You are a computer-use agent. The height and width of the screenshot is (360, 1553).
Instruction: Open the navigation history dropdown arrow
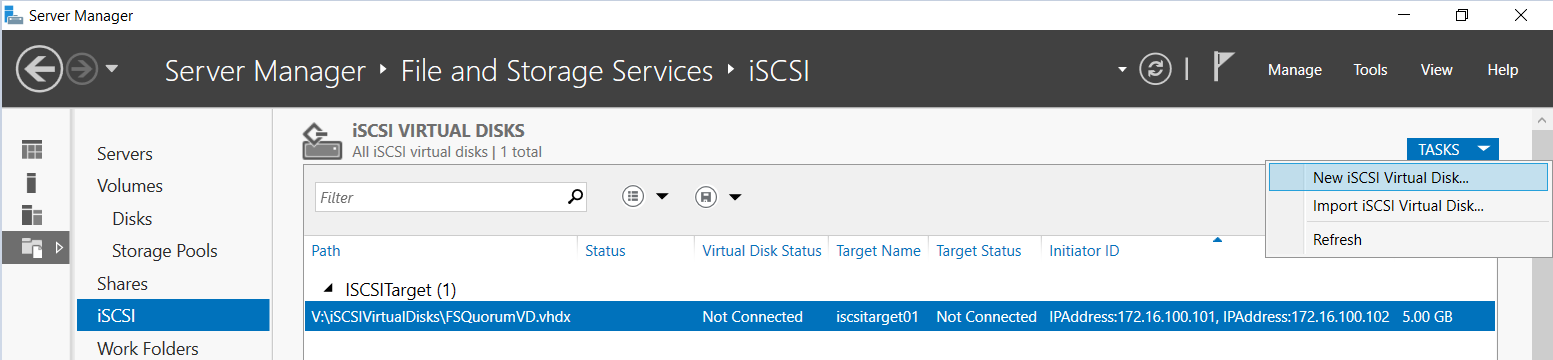pyautogui.click(x=112, y=69)
